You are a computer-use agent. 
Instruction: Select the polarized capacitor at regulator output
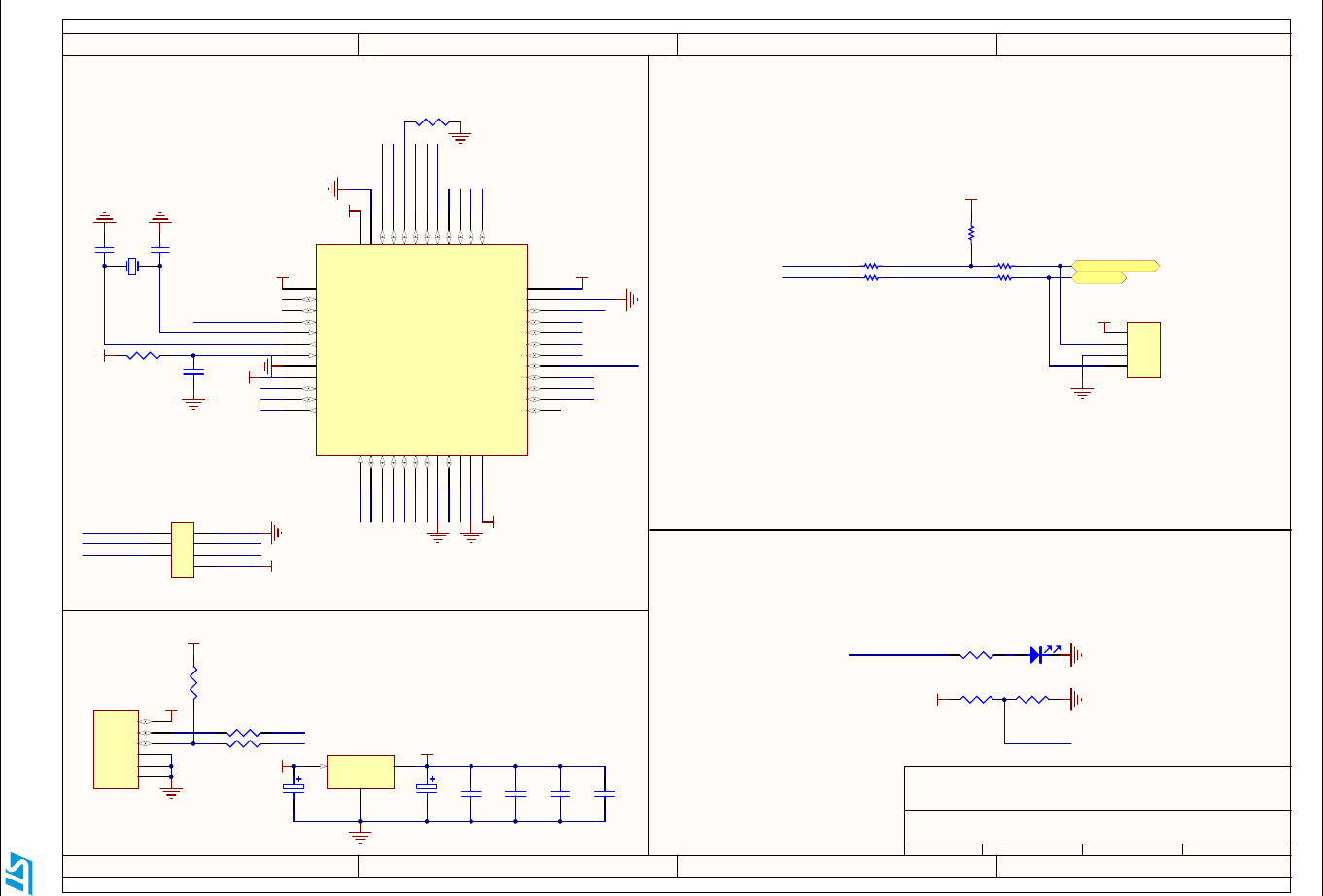click(427, 785)
